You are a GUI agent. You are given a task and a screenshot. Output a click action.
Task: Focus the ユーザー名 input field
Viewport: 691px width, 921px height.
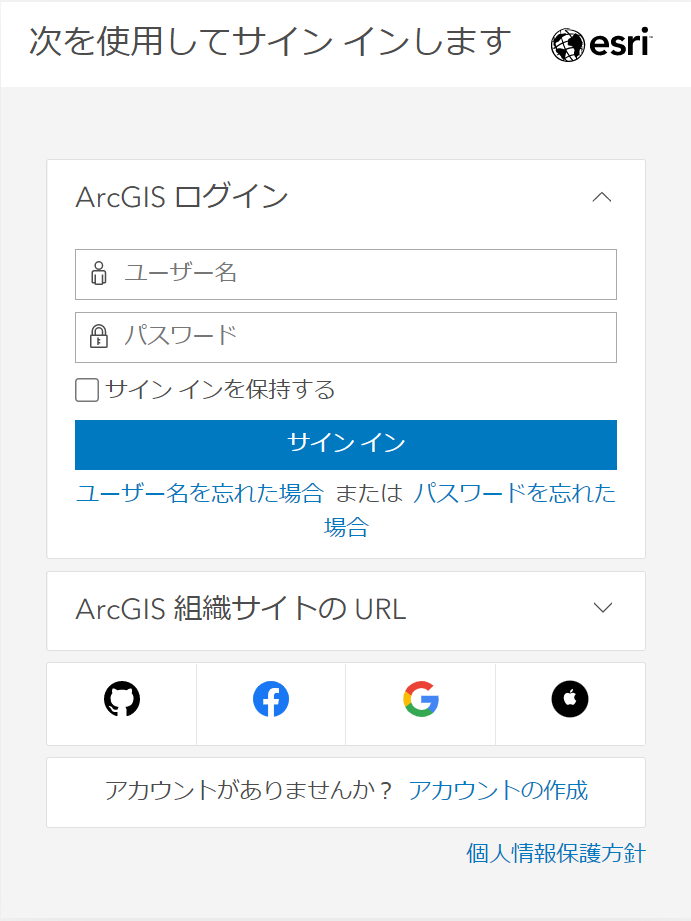[346, 274]
